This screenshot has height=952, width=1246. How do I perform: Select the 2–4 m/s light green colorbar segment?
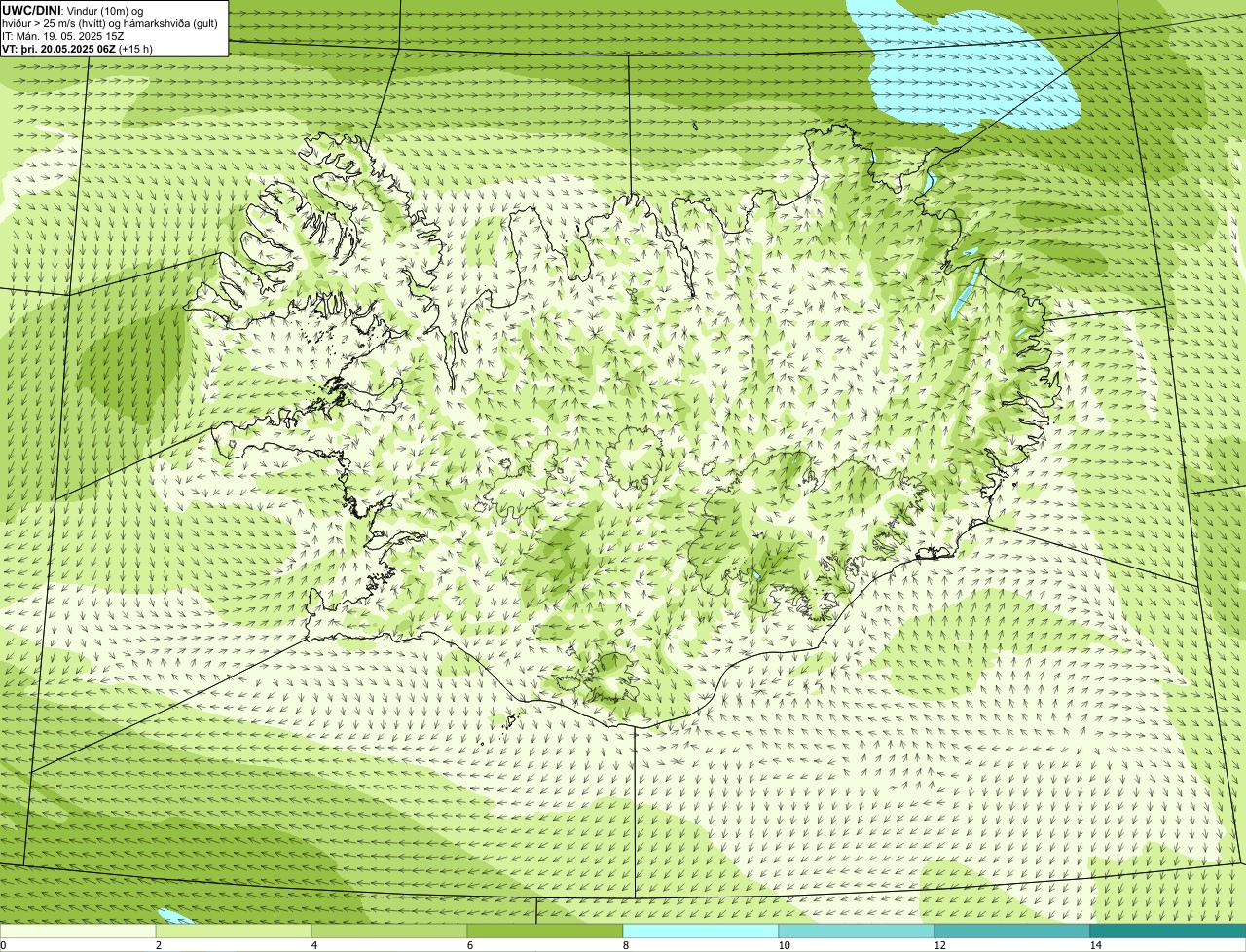pos(234,931)
